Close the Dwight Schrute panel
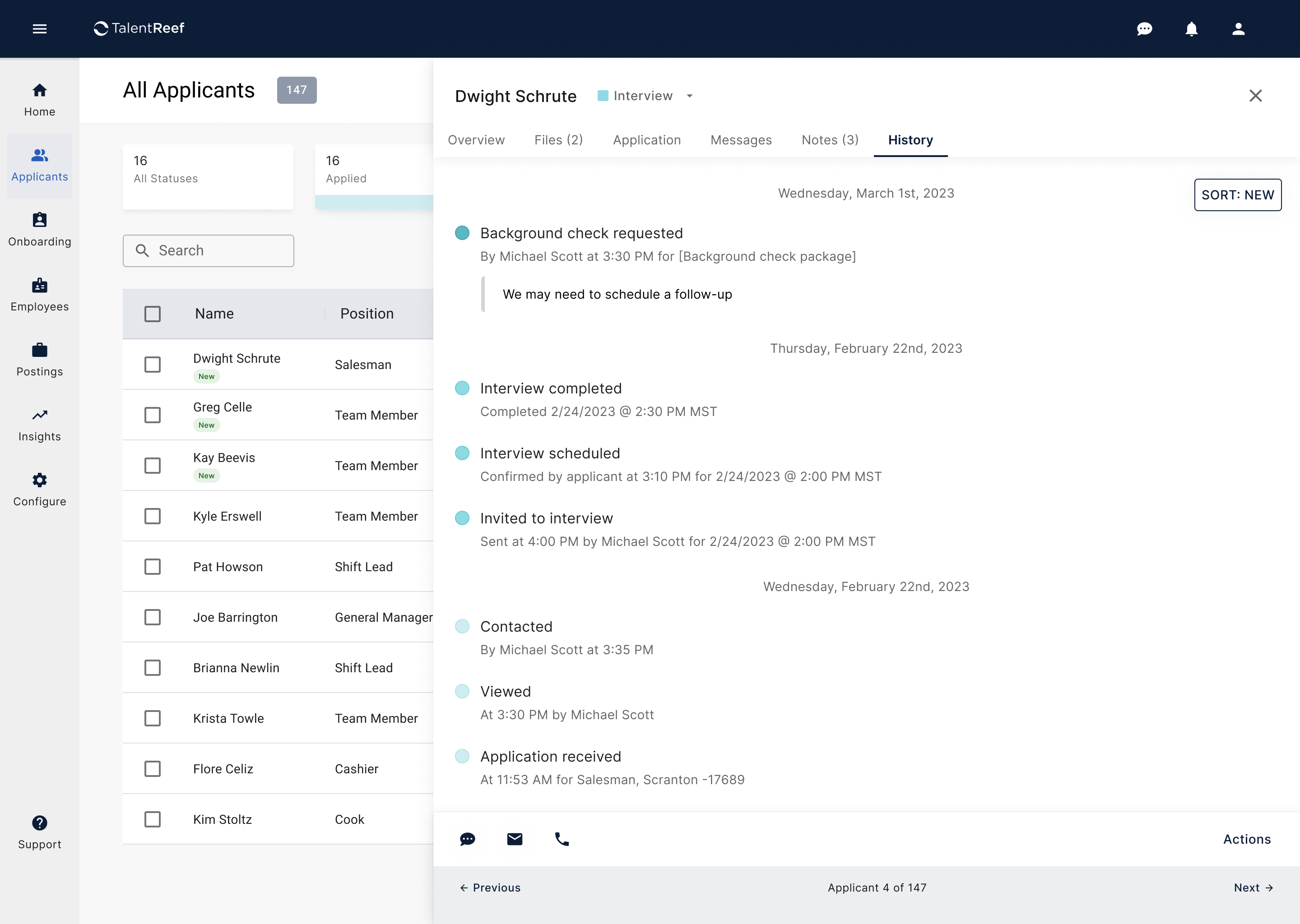The image size is (1300, 924). pyautogui.click(x=1256, y=96)
